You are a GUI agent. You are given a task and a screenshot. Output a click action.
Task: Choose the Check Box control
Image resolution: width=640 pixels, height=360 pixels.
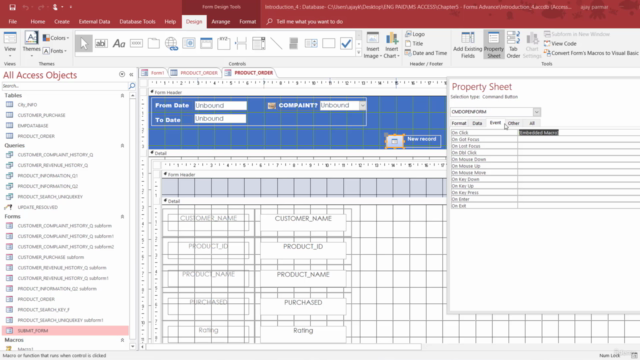point(346,43)
